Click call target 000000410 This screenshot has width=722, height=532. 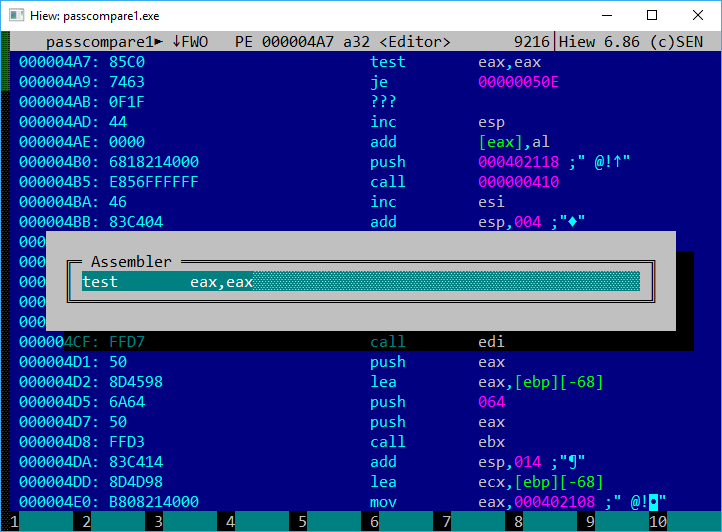click(518, 182)
